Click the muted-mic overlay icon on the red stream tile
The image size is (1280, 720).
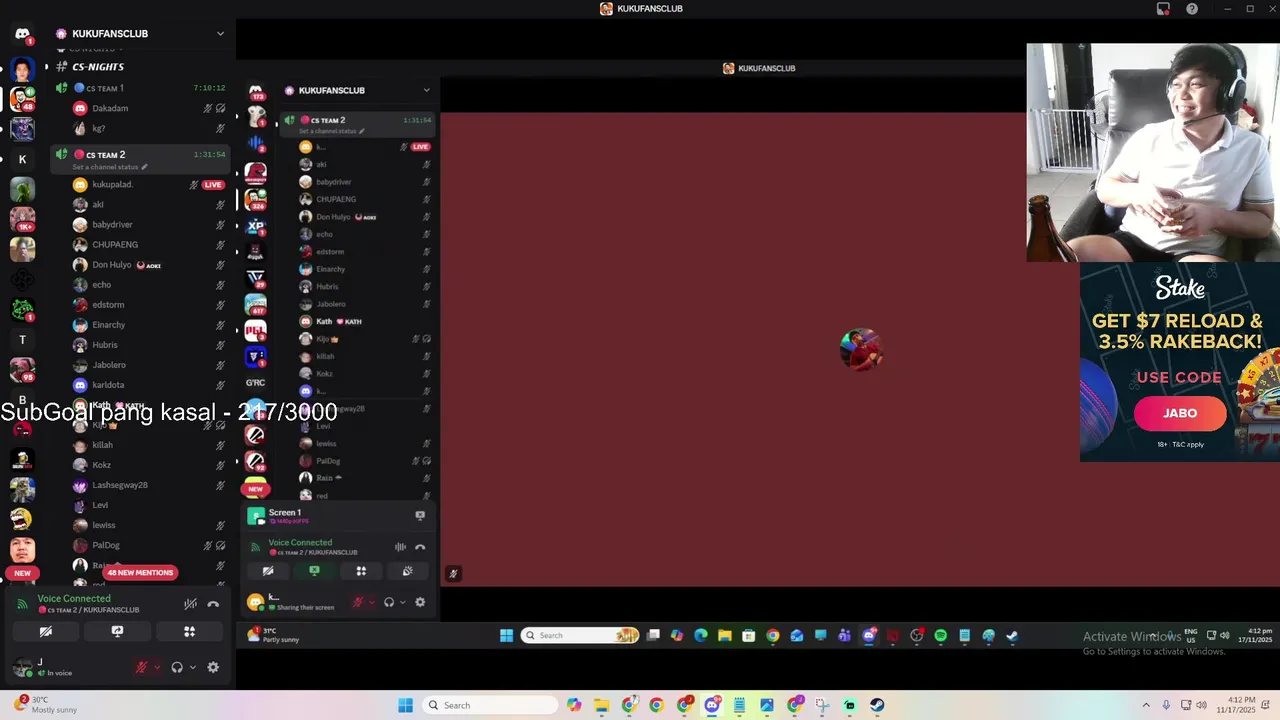pyautogui.click(x=453, y=574)
